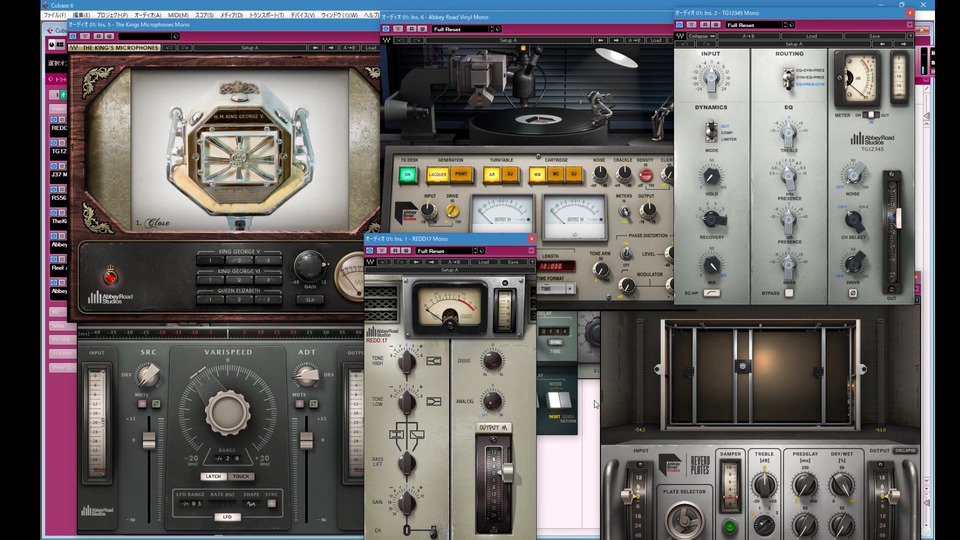Viewport: 960px width, 540px height.
Task: Select Queen Elizabeth microphone 3
Action: tap(268, 299)
